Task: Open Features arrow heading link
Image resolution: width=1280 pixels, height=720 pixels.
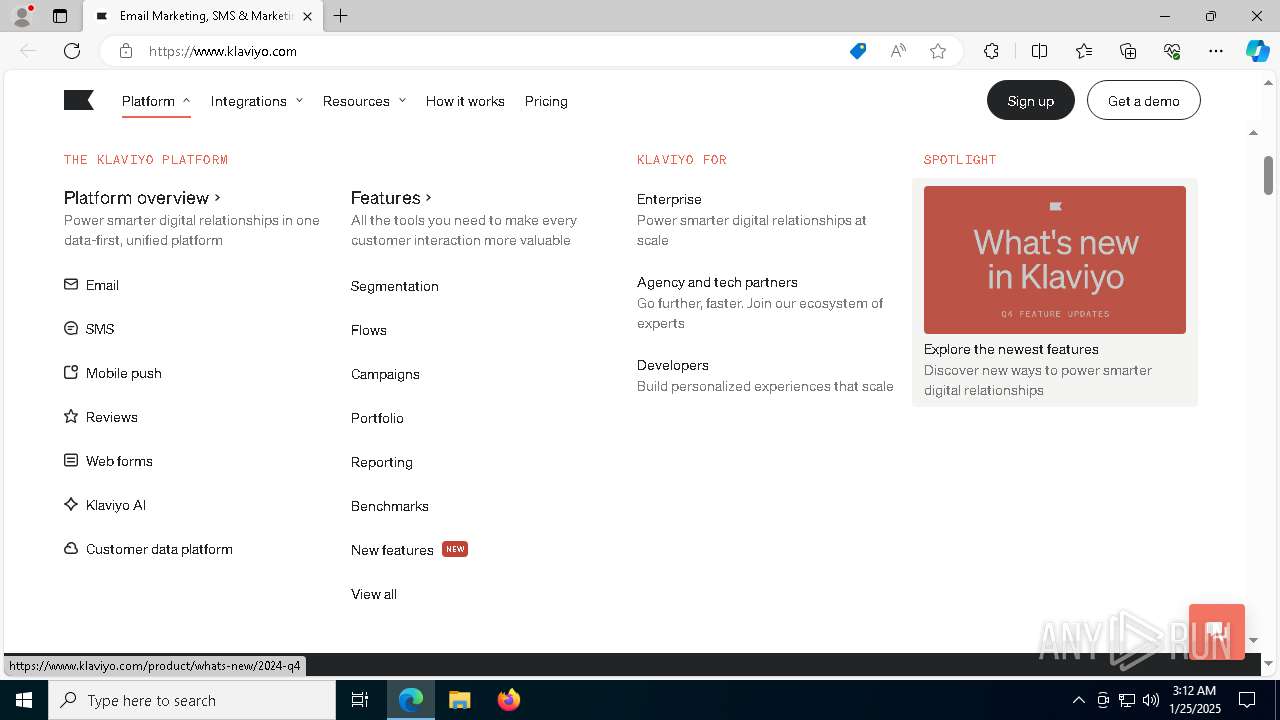Action: click(391, 198)
